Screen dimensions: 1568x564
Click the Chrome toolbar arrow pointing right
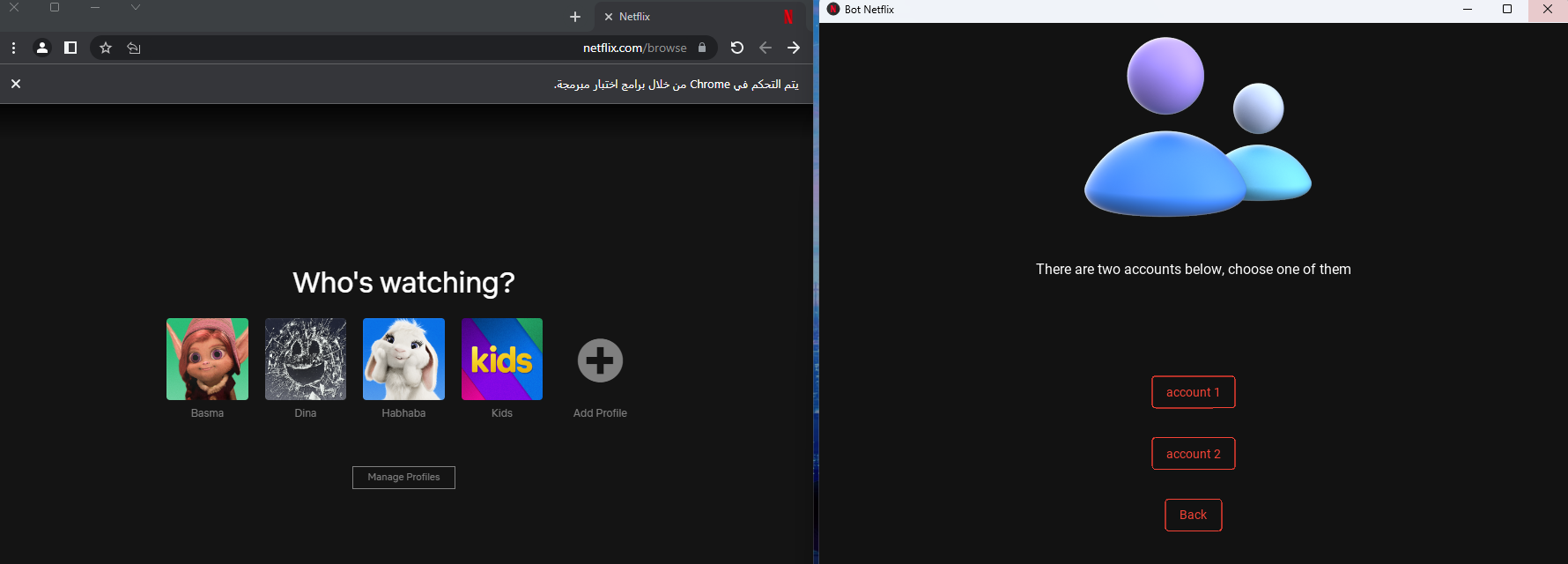pos(794,48)
